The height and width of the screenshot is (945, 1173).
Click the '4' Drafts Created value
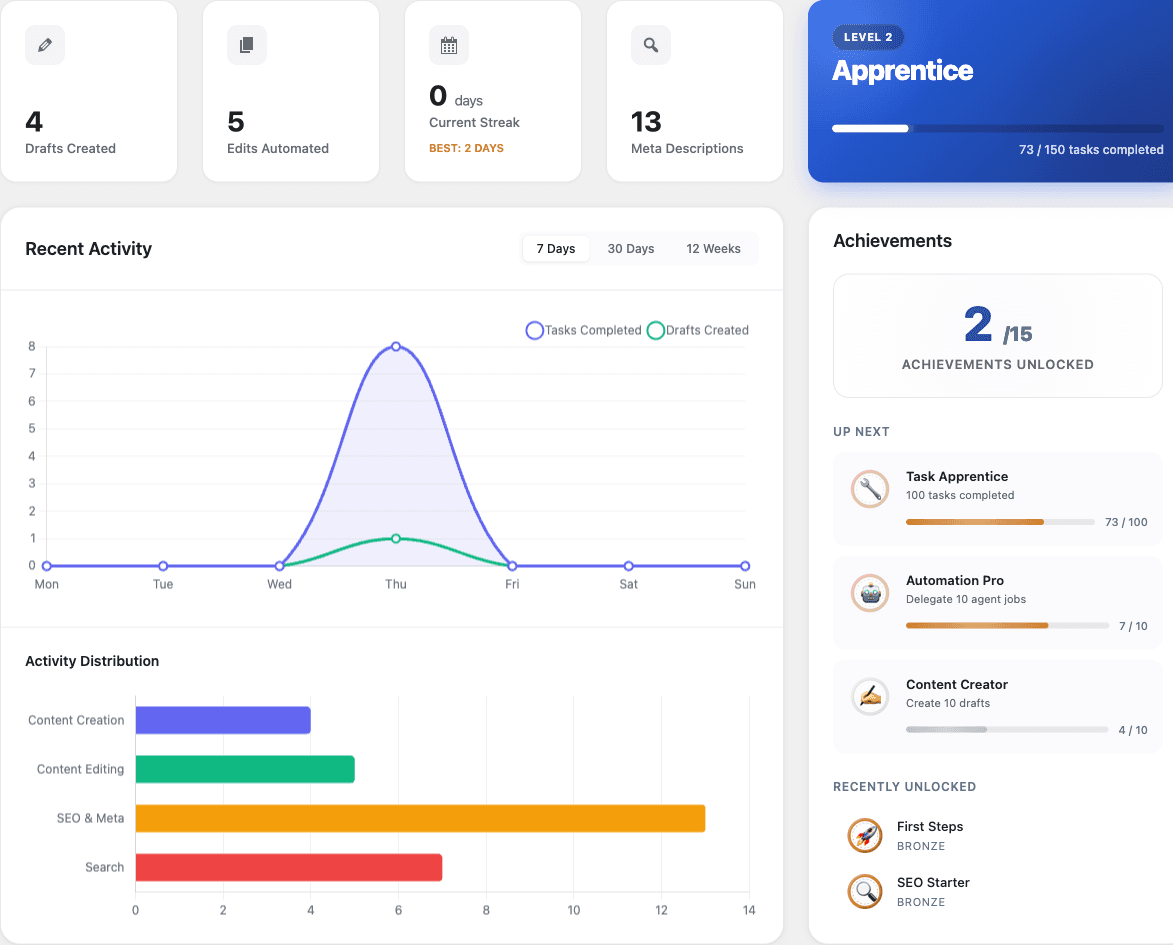click(34, 121)
